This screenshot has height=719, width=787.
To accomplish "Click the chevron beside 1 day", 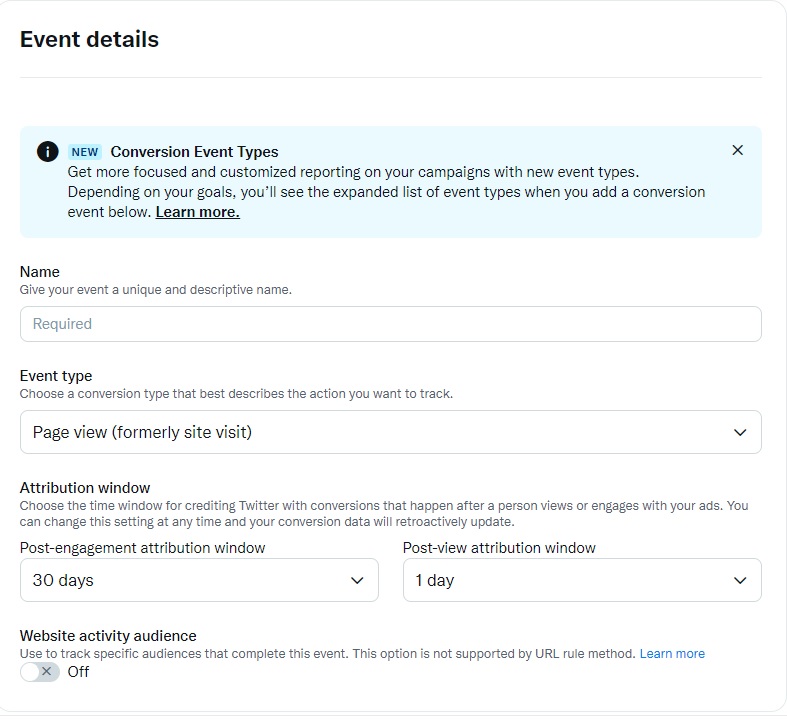I will click(740, 581).
